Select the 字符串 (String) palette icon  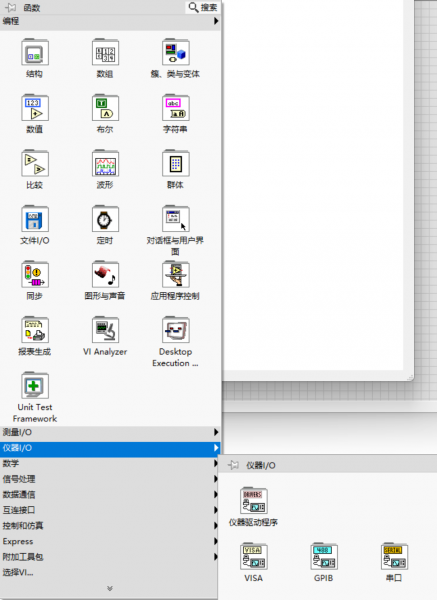(176, 108)
